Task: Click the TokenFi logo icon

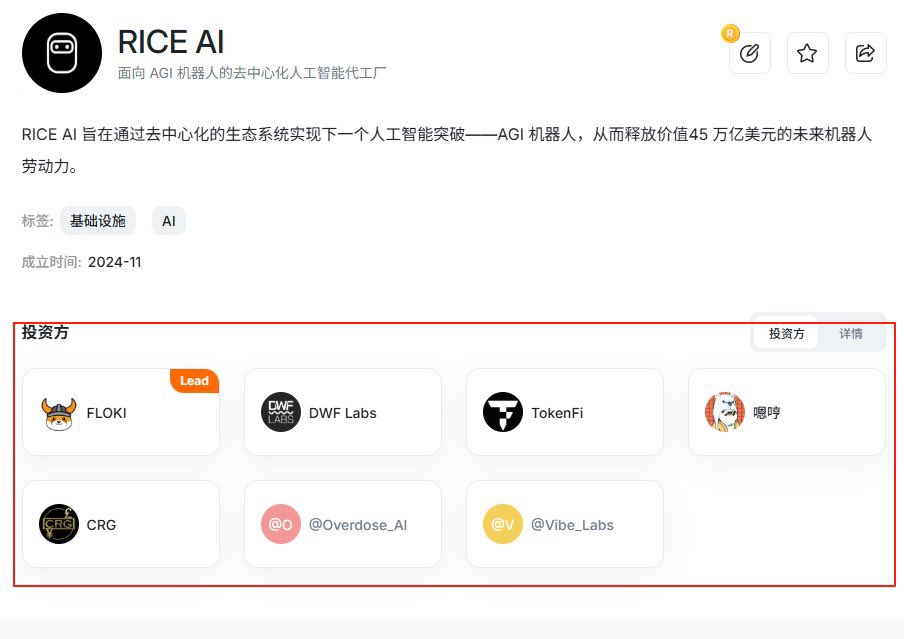Action: pos(503,412)
